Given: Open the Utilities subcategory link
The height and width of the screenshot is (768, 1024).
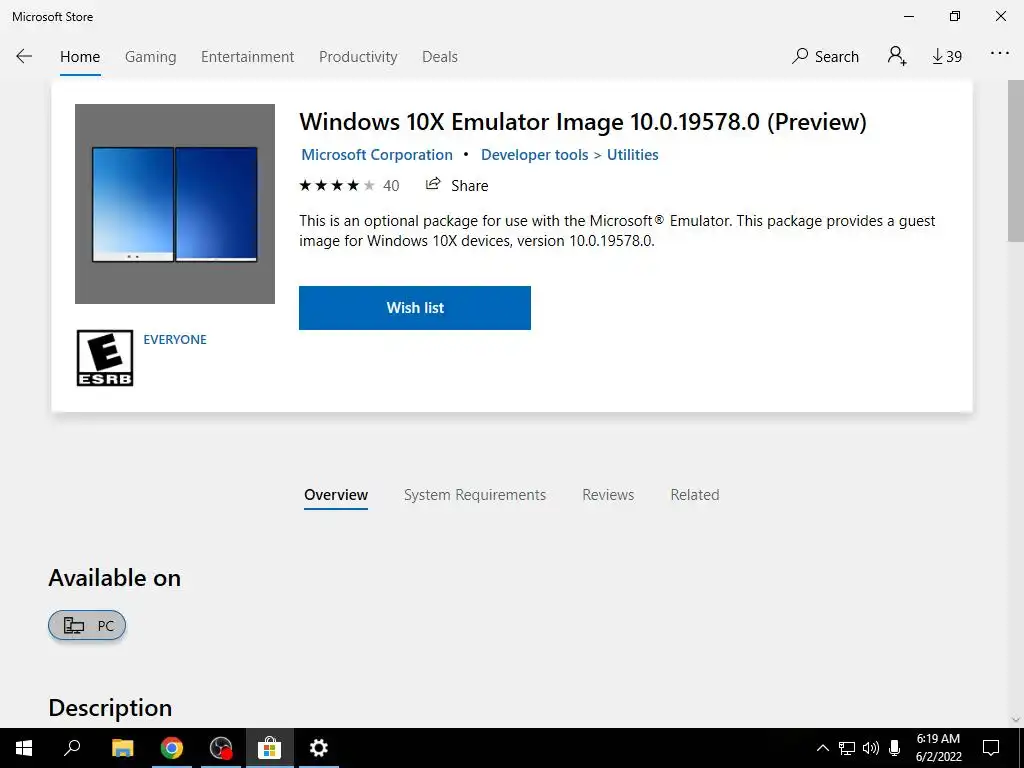Looking at the screenshot, I should click(633, 155).
